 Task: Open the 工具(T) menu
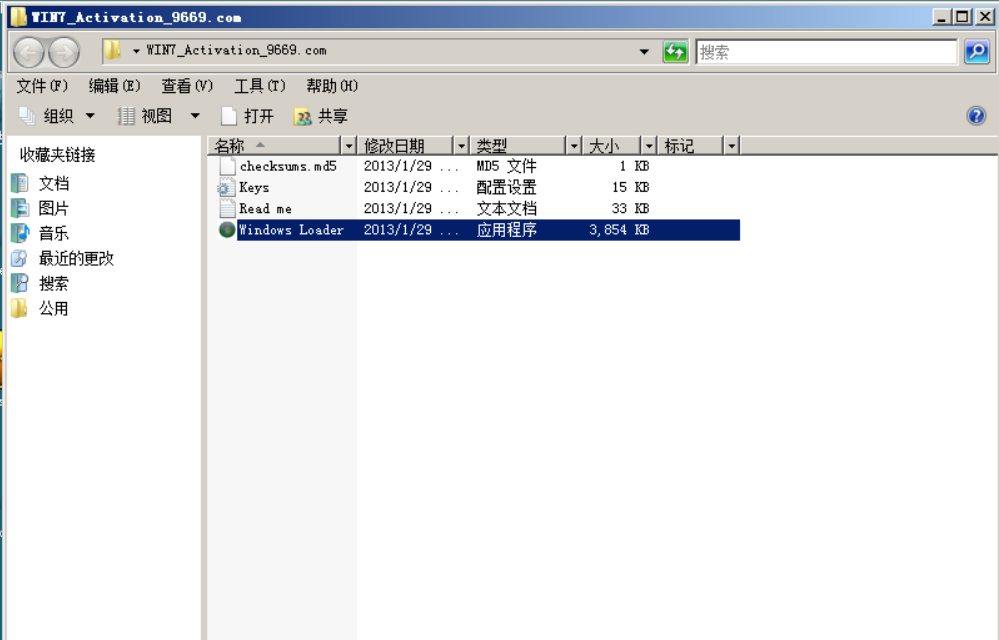(260, 85)
